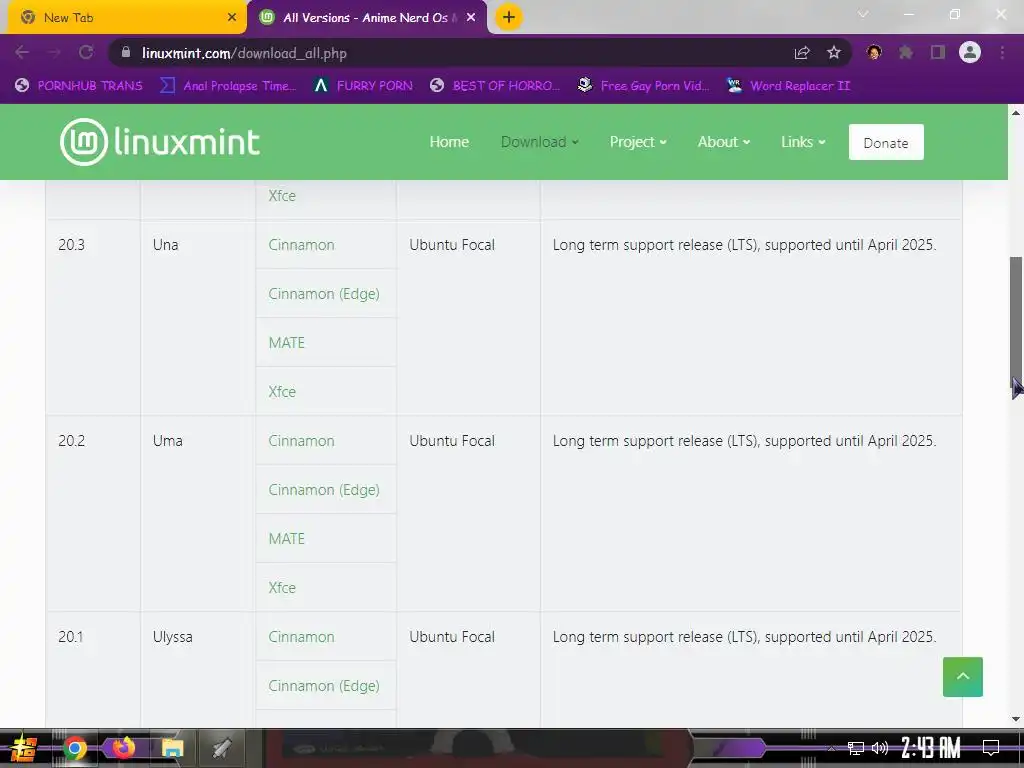Viewport: 1024px width, 768px height.
Task: Click the Home nav item
Action: [449, 142]
